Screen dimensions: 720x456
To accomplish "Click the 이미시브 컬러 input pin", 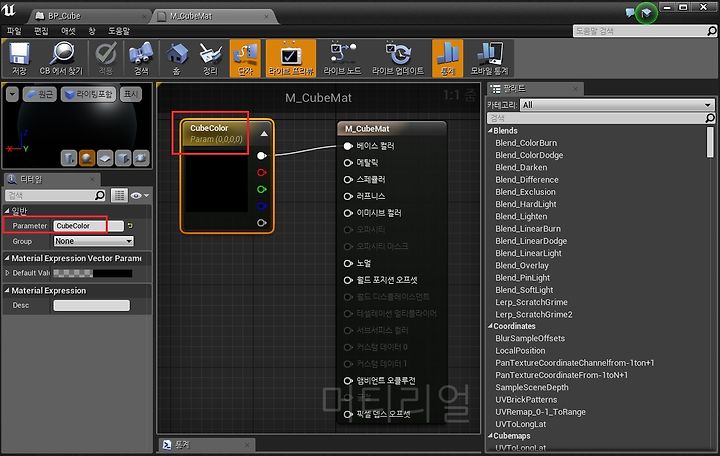I will click(x=348, y=213).
